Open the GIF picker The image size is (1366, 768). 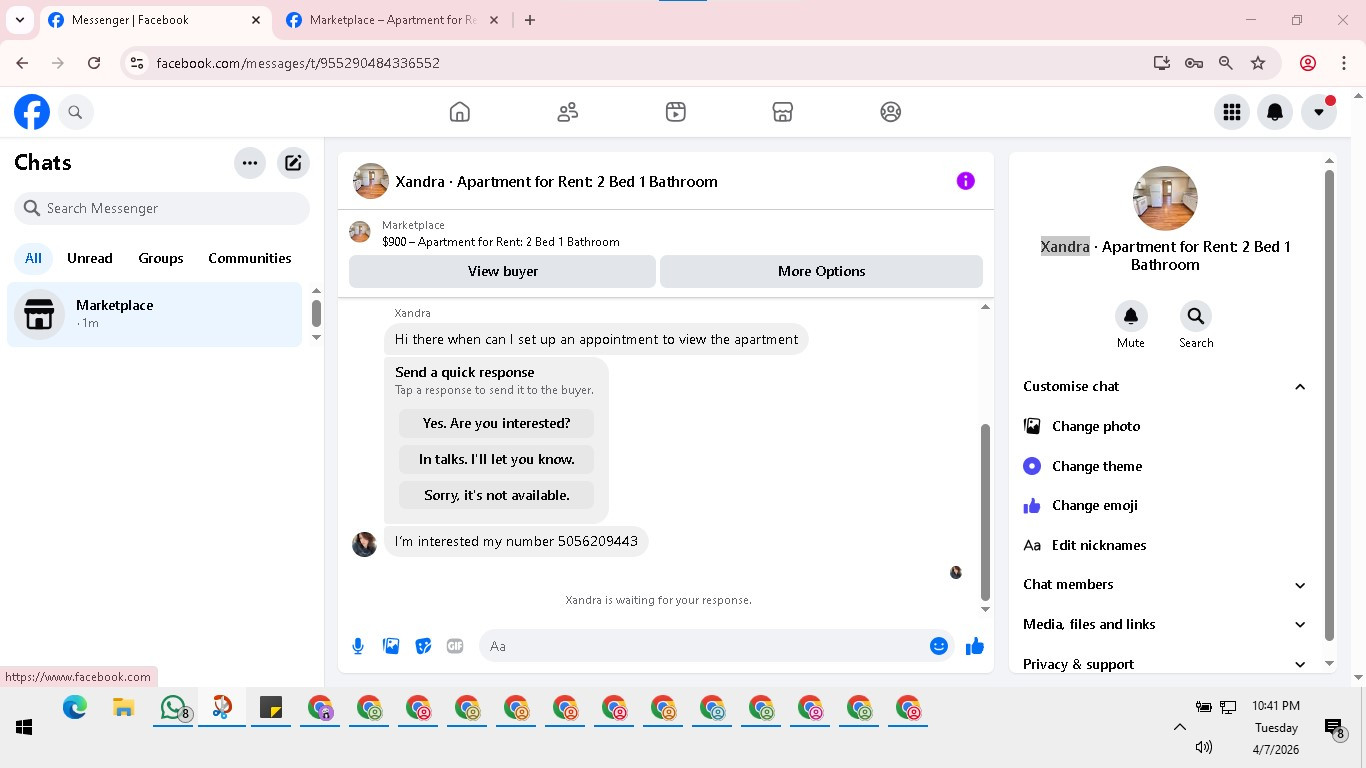455,646
